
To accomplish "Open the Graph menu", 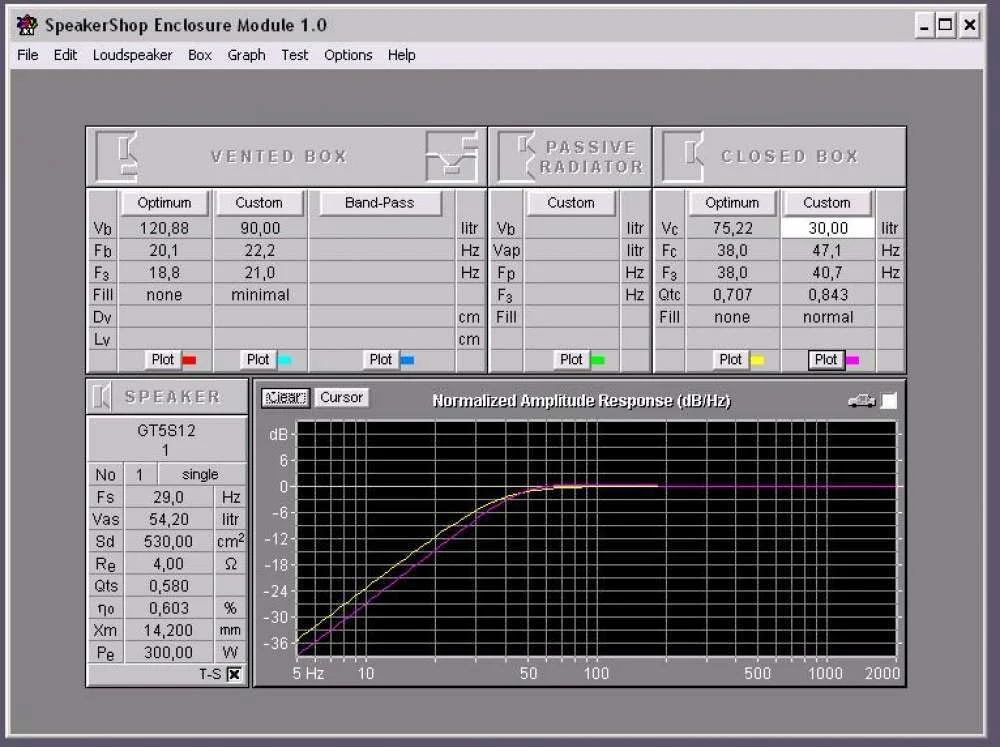I will (x=246, y=55).
